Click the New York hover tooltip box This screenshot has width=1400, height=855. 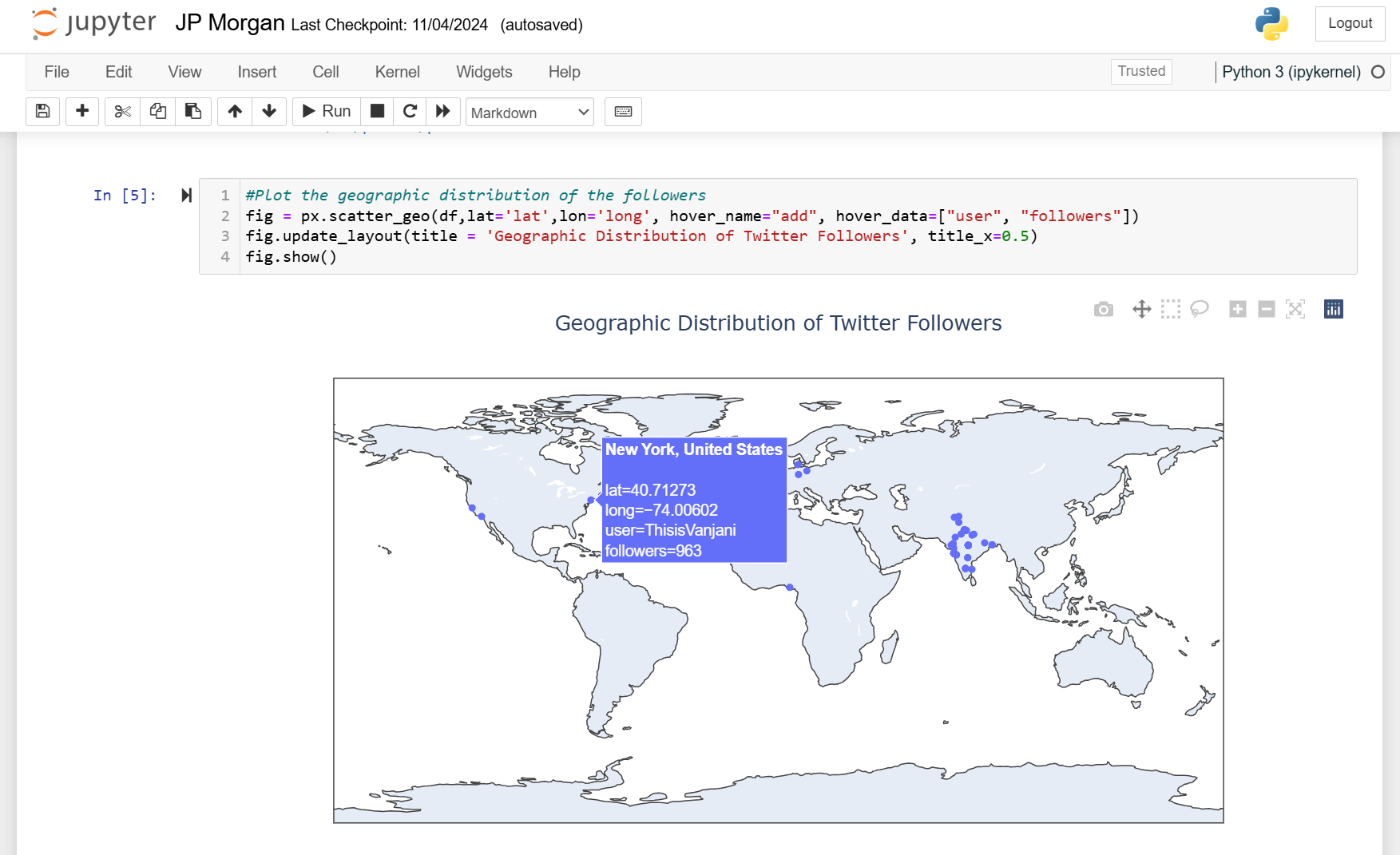tap(694, 500)
